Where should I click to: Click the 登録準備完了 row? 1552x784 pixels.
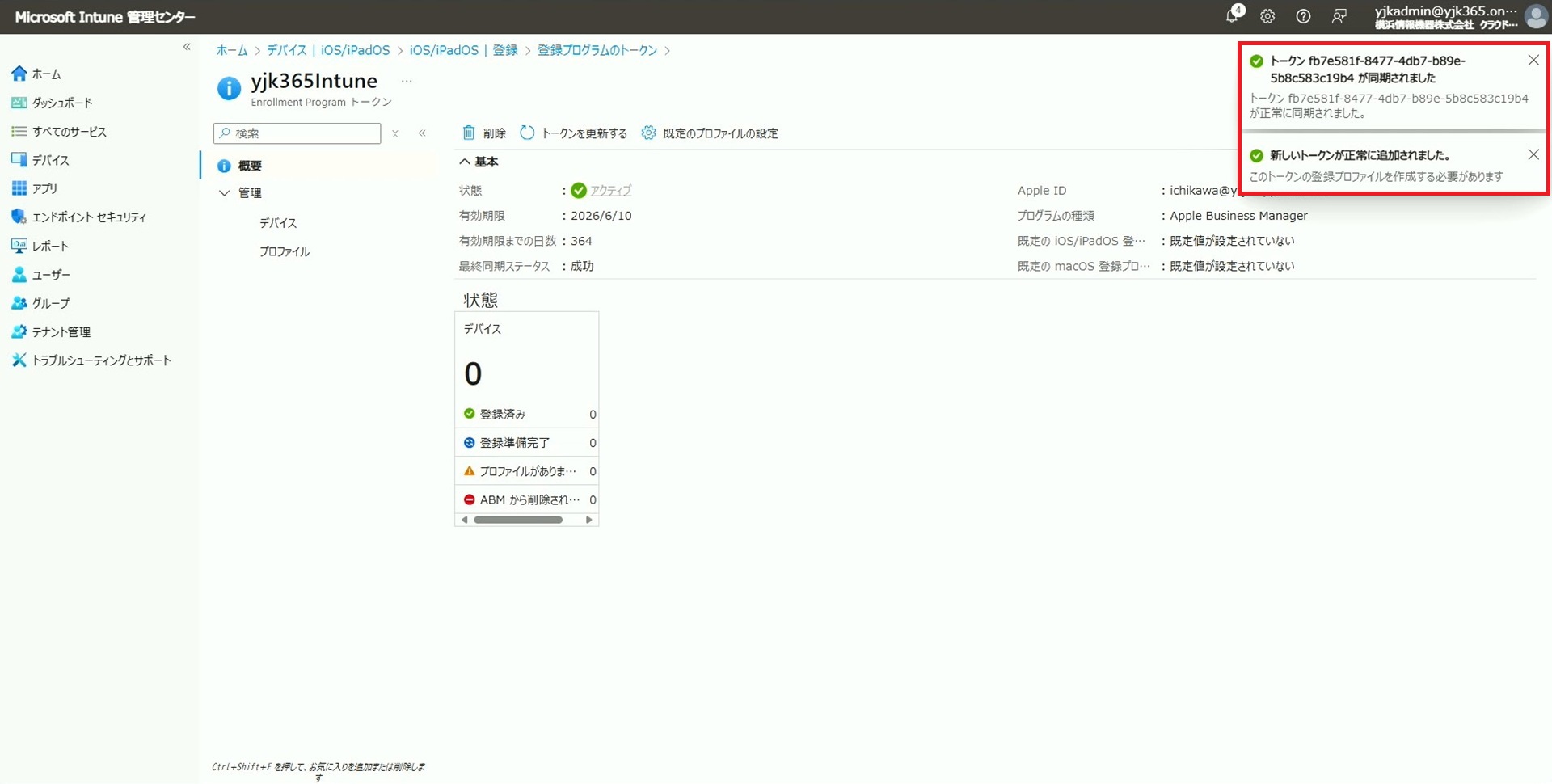point(527,443)
